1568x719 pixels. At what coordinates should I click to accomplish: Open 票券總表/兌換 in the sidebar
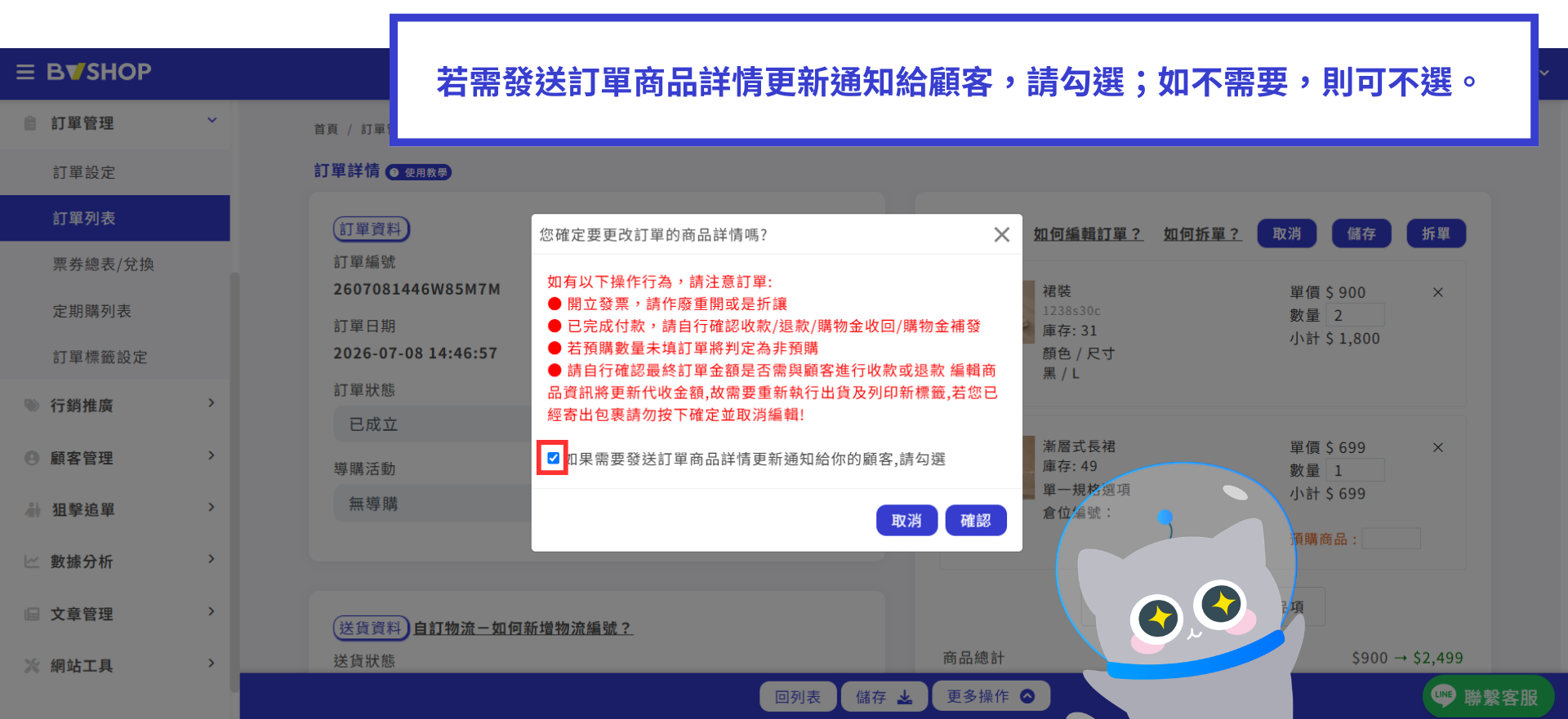point(114,264)
